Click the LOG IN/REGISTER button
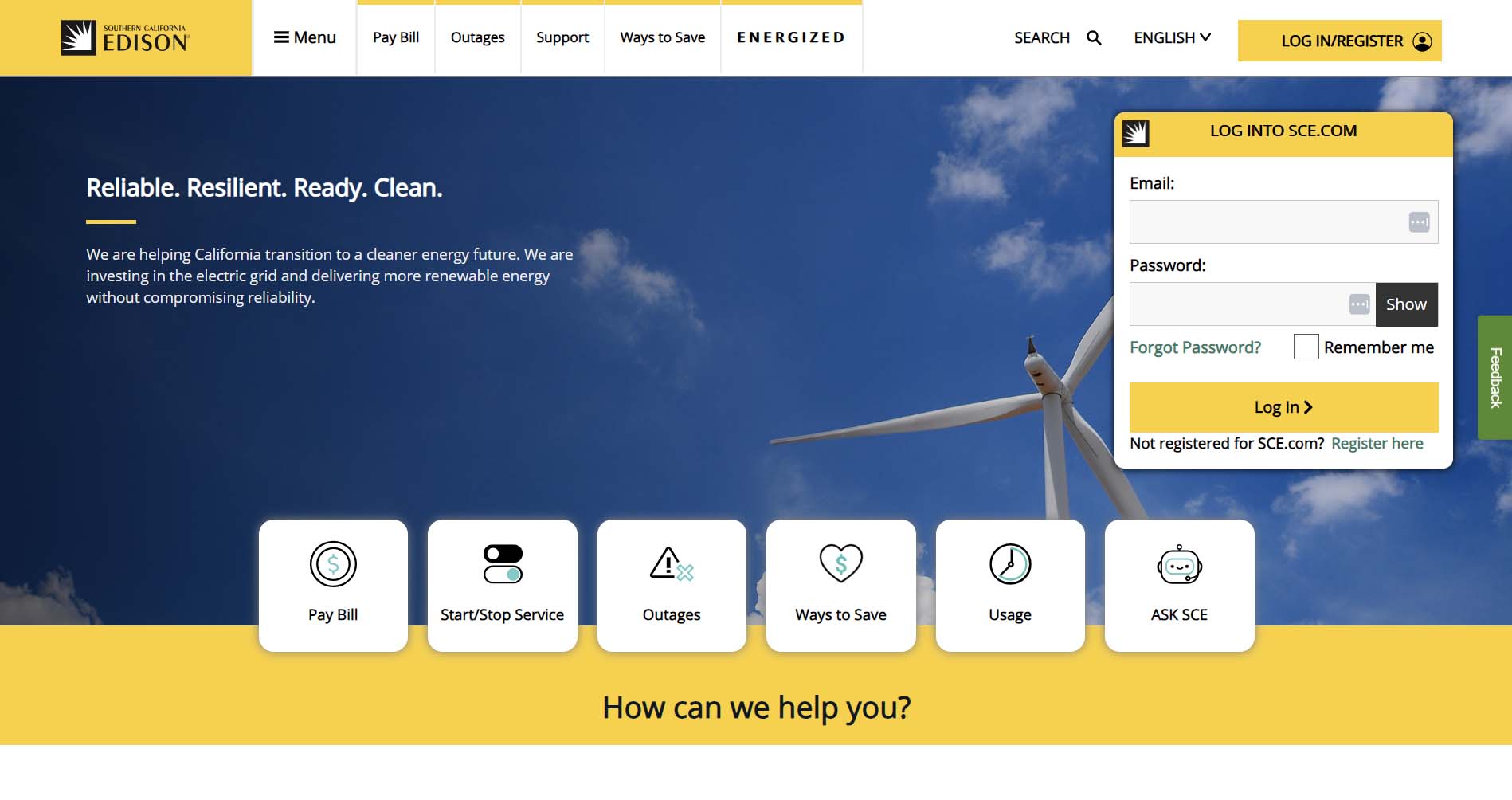Image resolution: width=1512 pixels, height=800 pixels. pyautogui.click(x=1340, y=41)
